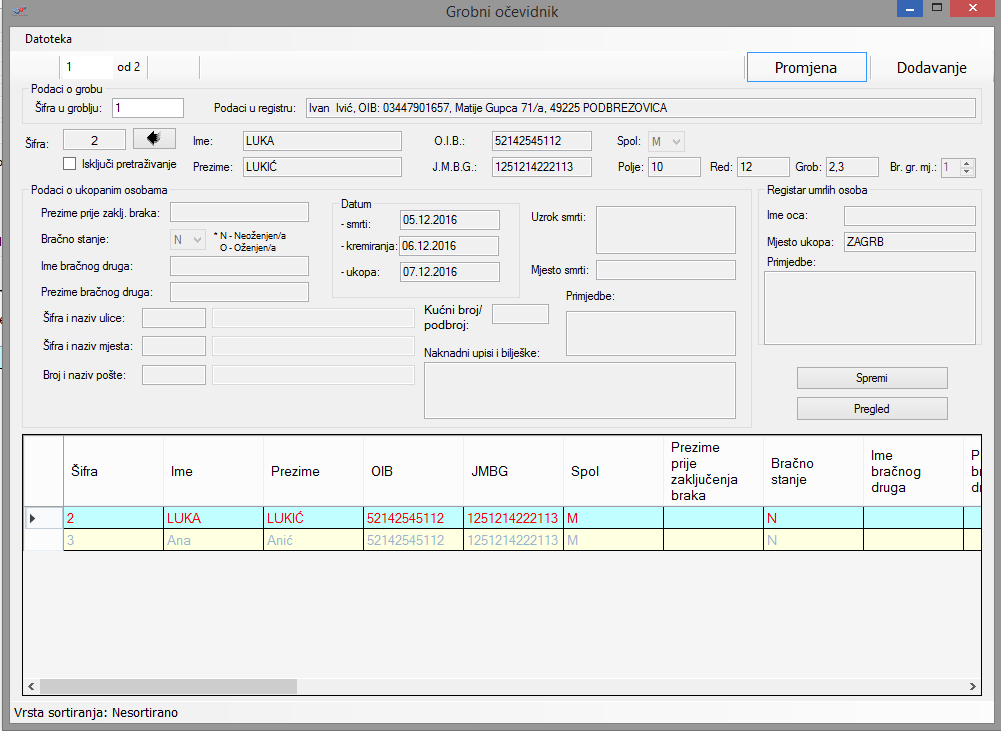Switch to Promjena mode
The height and width of the screenshot is (731, 1001).
tap(805, 68)
